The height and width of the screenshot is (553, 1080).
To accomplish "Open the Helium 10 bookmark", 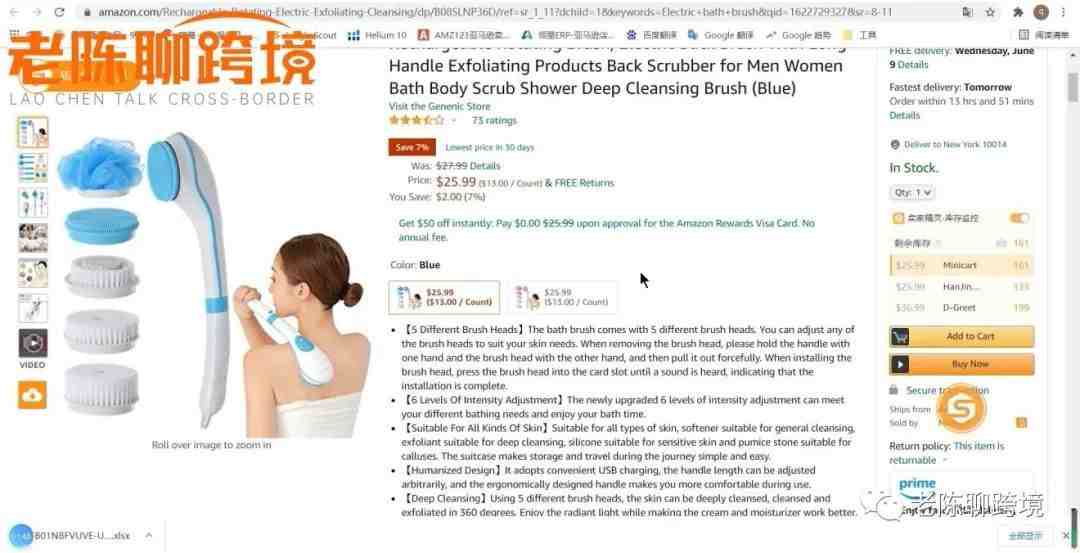I will click(x=377, y=35).
